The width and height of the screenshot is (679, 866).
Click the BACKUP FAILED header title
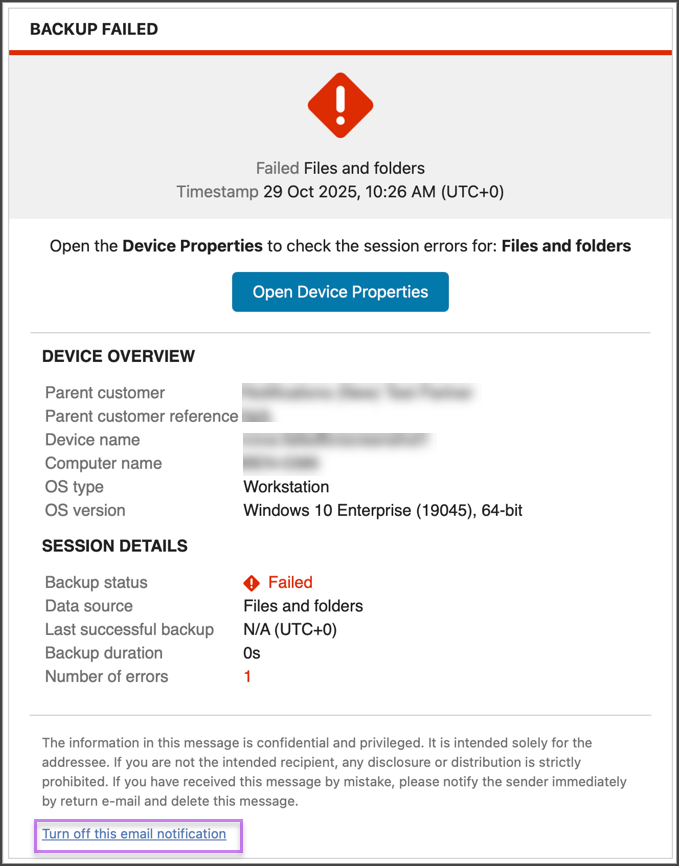click(94, 29)
